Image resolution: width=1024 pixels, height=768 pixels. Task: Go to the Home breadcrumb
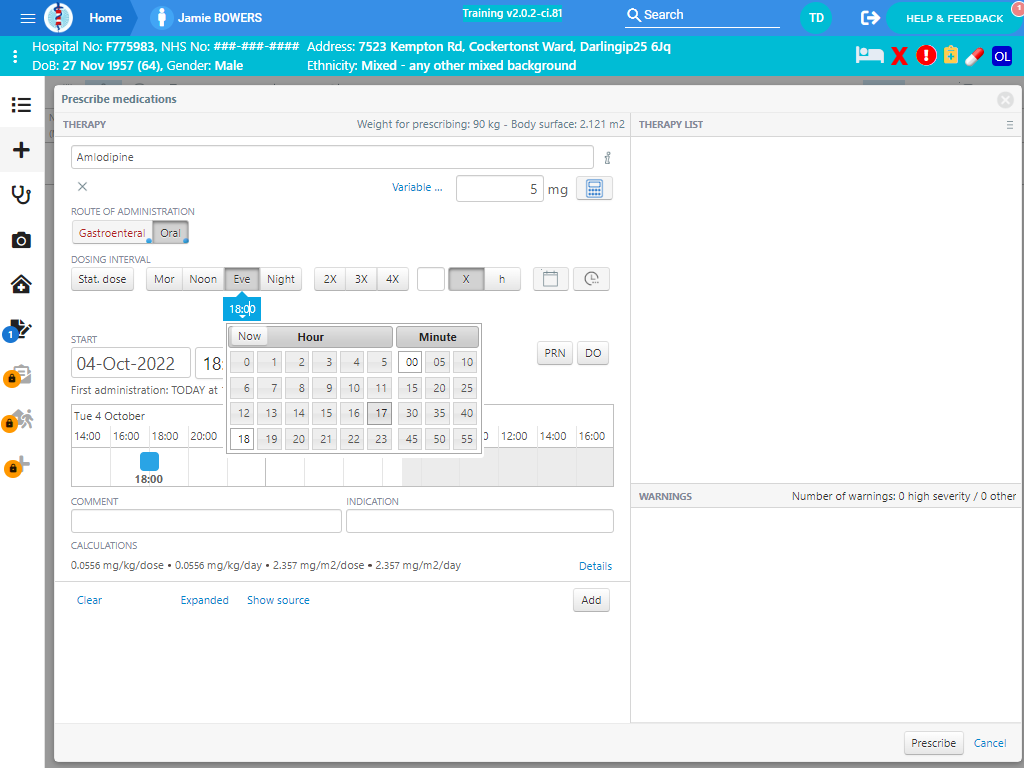(105, 18)
